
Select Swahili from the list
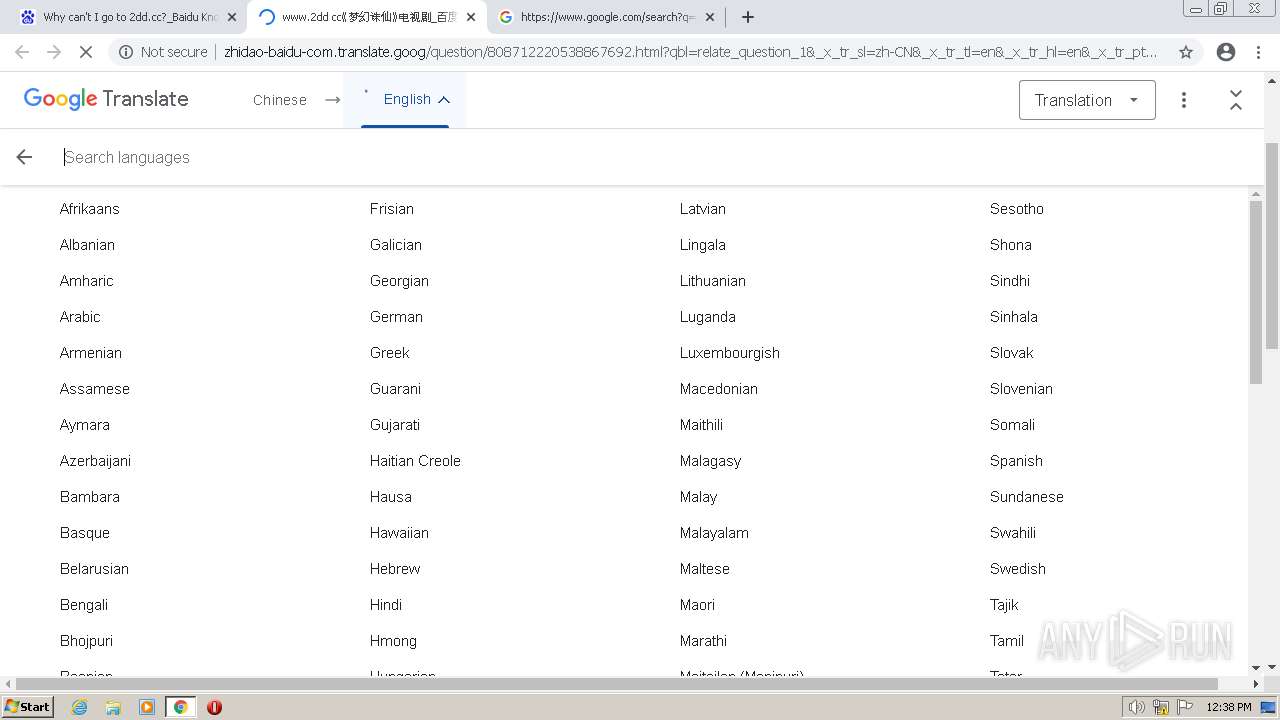click(1013, 533)
